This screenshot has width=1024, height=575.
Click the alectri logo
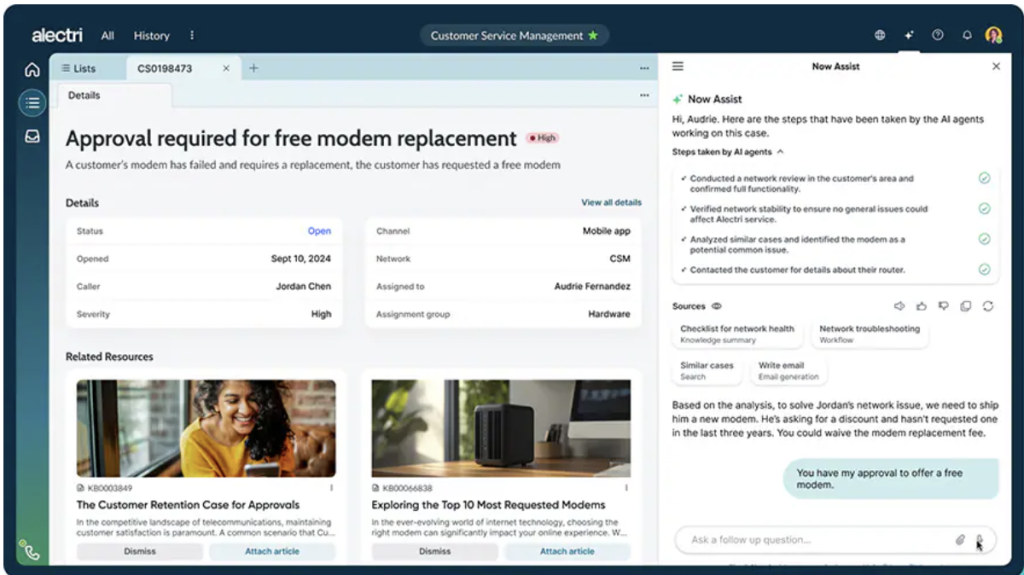[57, 35]
